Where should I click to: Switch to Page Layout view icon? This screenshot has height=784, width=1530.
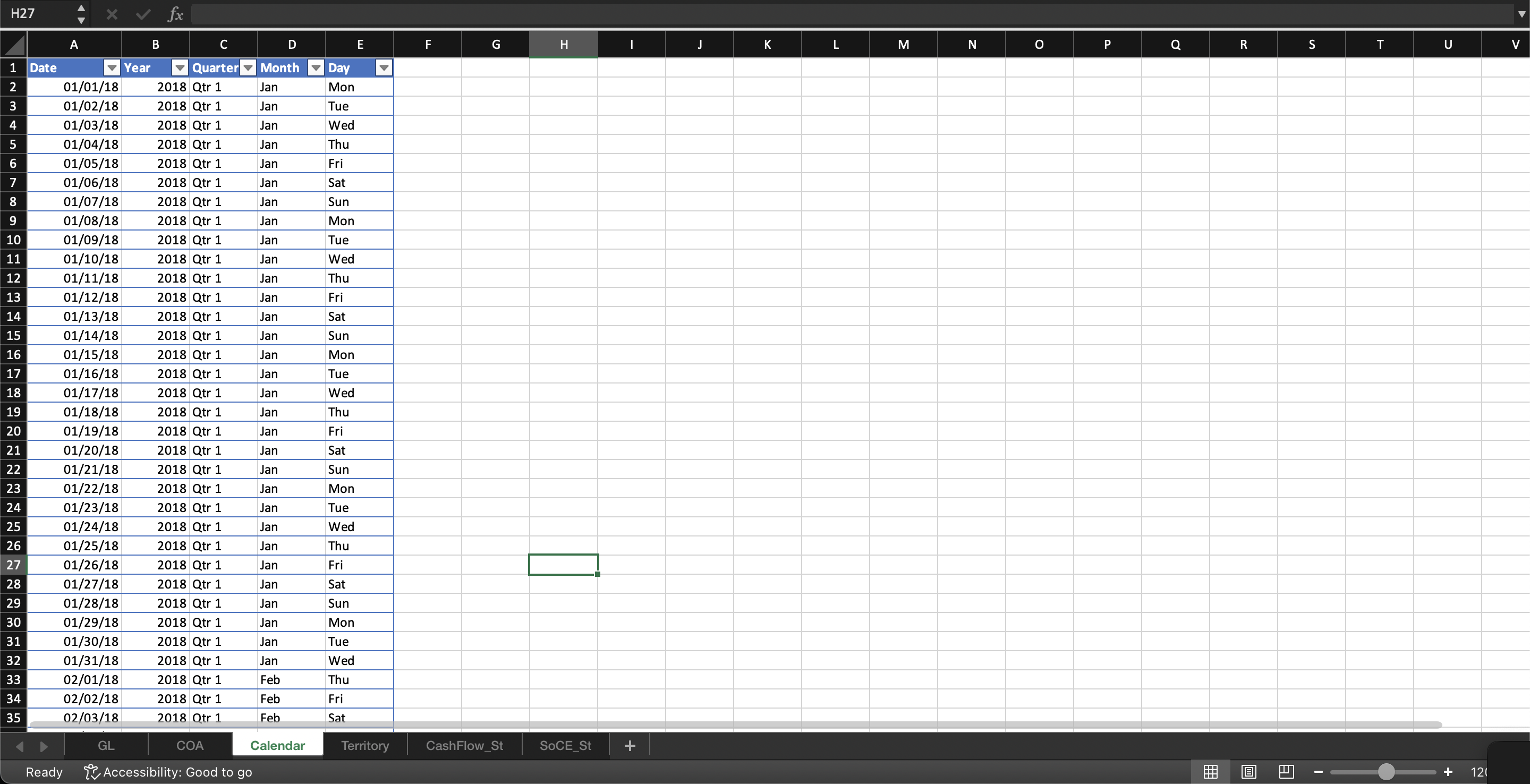1248,772
